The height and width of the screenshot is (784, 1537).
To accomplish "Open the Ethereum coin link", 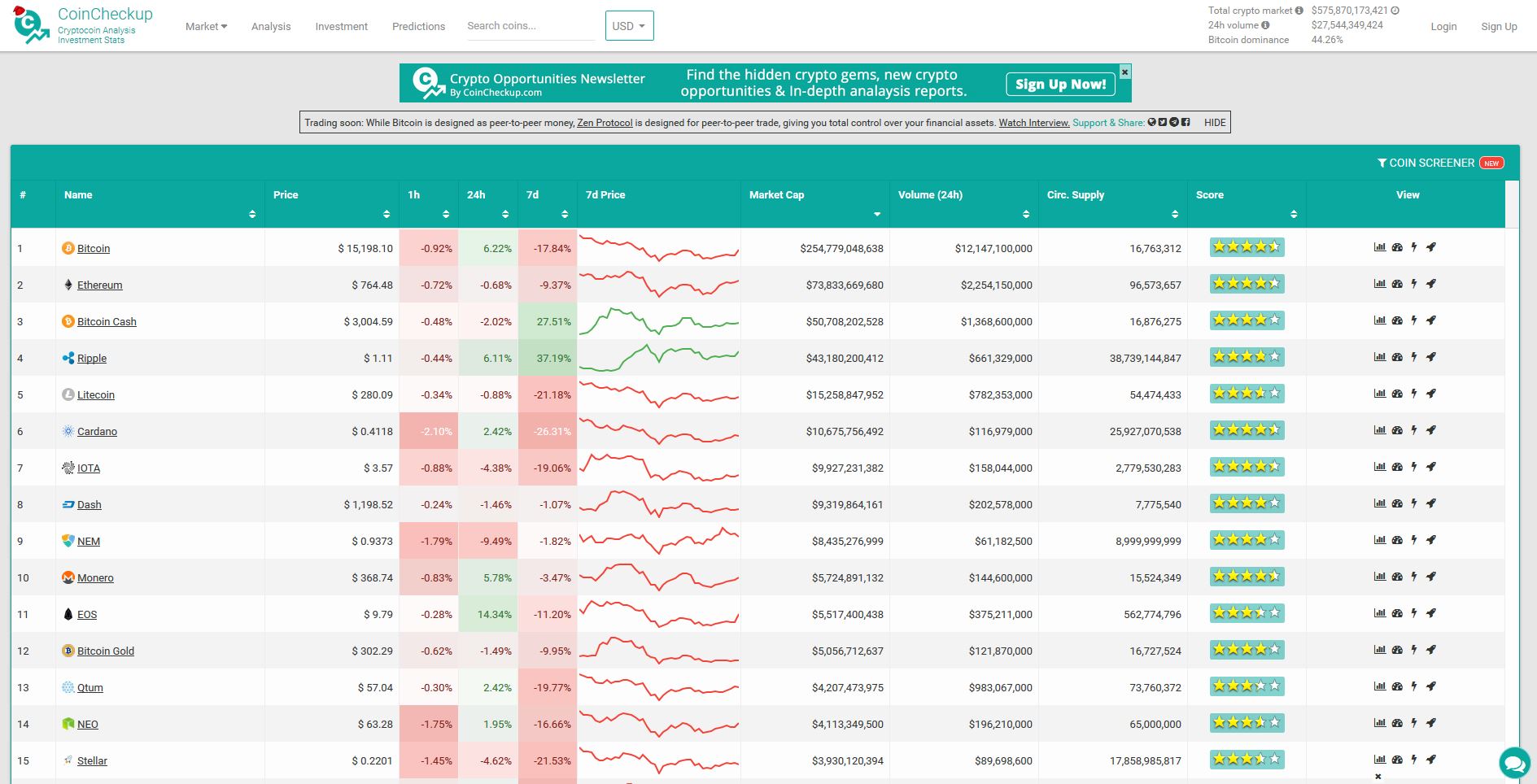I will pos(100,285).
